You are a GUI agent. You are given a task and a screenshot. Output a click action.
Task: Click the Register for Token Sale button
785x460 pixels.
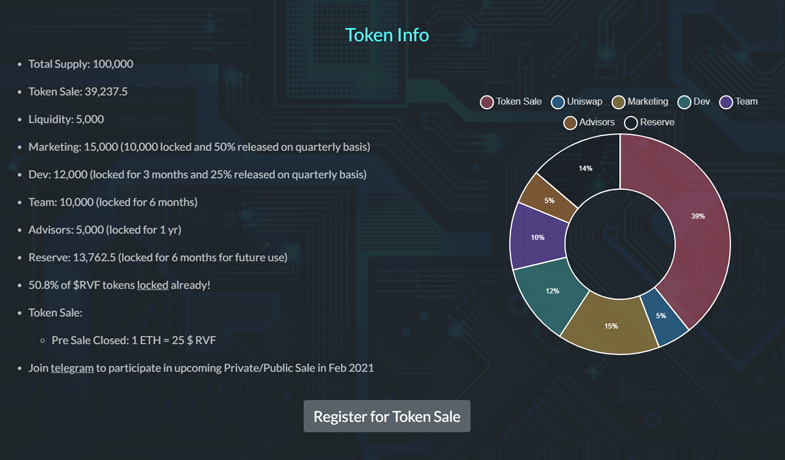pyautogui.click(x=386, y=416)
